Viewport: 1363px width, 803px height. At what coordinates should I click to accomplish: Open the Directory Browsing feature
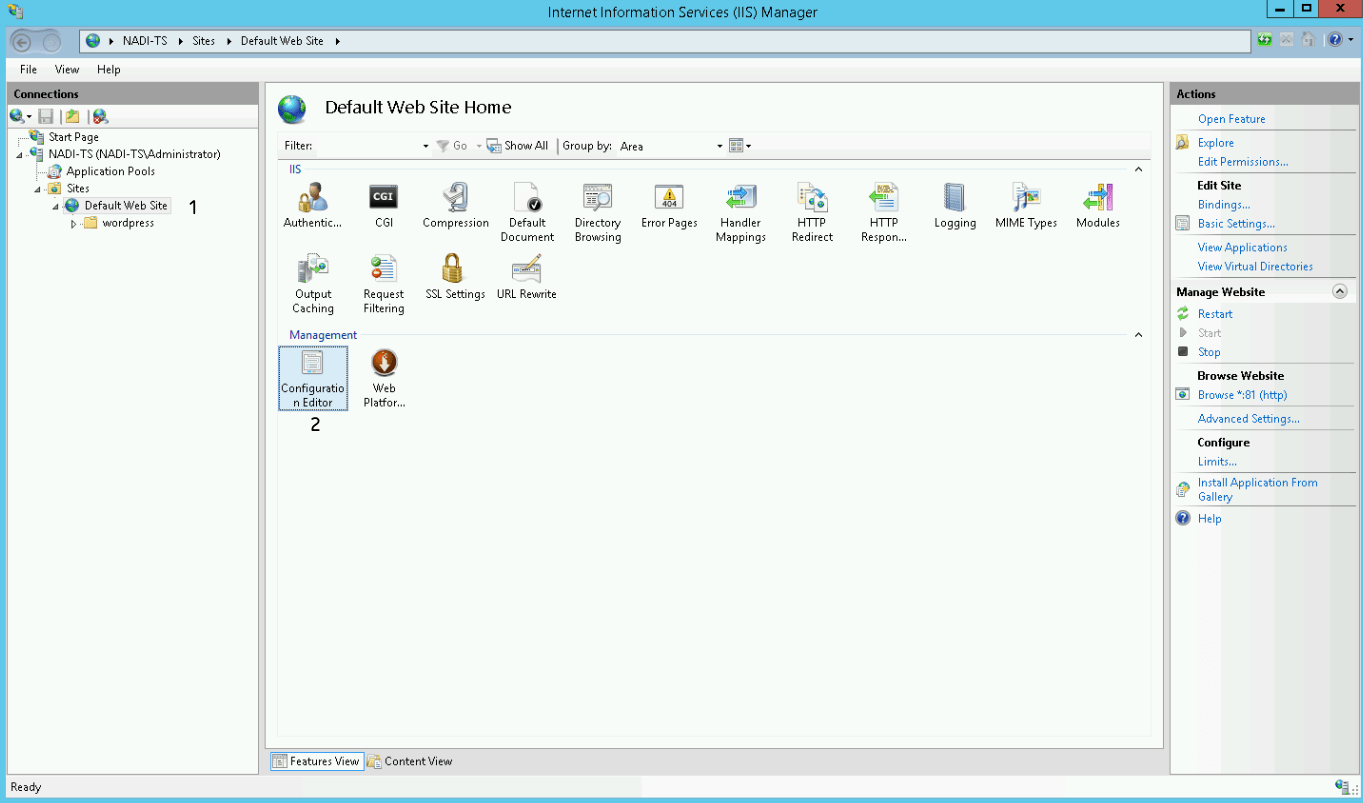click(598, 212)
